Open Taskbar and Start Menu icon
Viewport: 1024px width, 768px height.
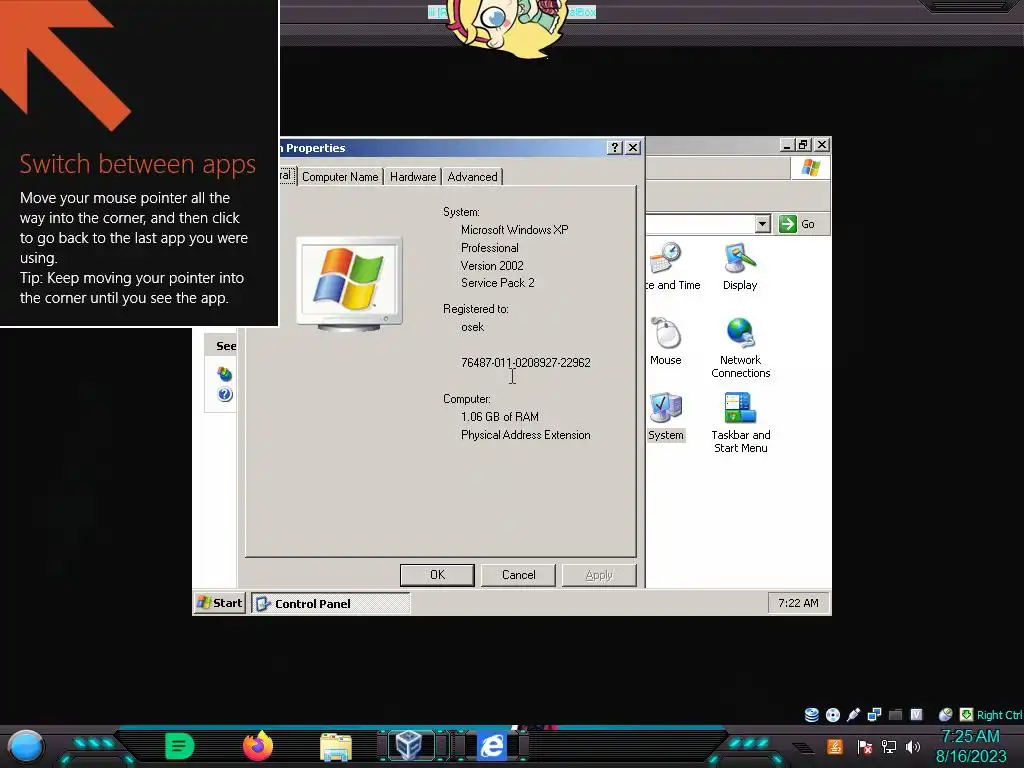tap(741, 423)
